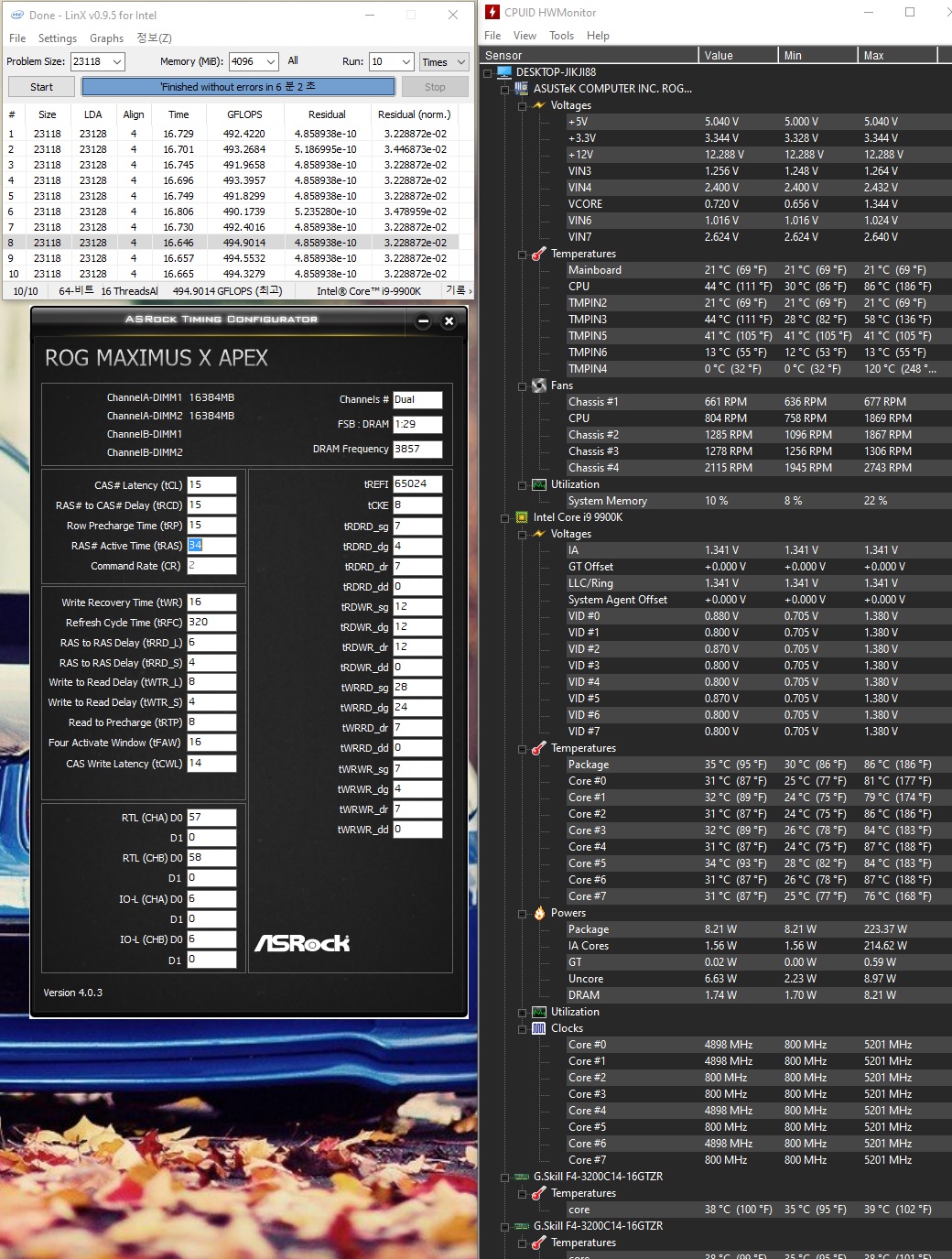This screenshot has height=1259, width=952.
Task: Open the HWMonitor Tools menu
Action: coord(561,36)
